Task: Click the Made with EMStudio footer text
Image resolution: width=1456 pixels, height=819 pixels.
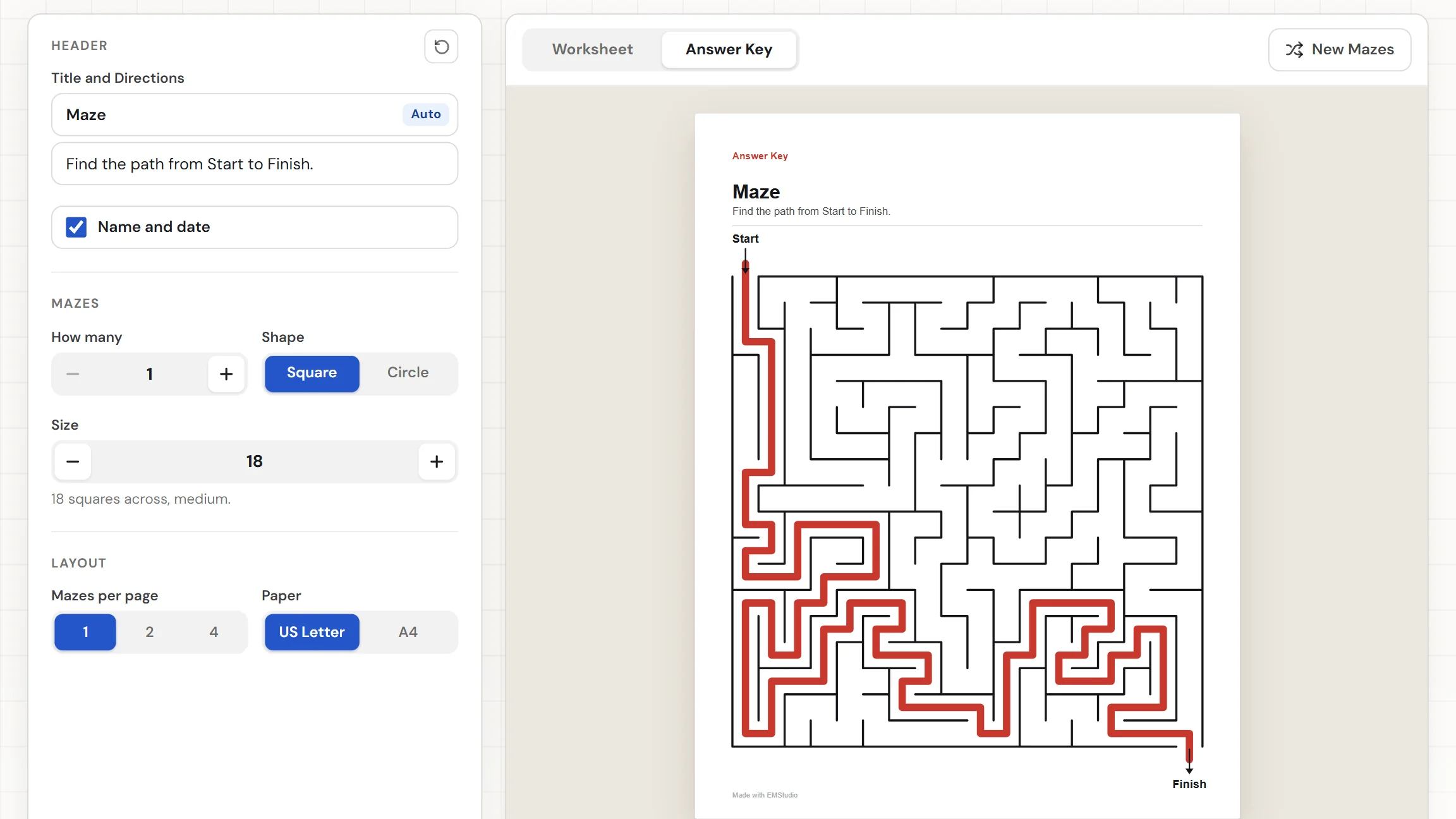Action: [x=765, y=796]
